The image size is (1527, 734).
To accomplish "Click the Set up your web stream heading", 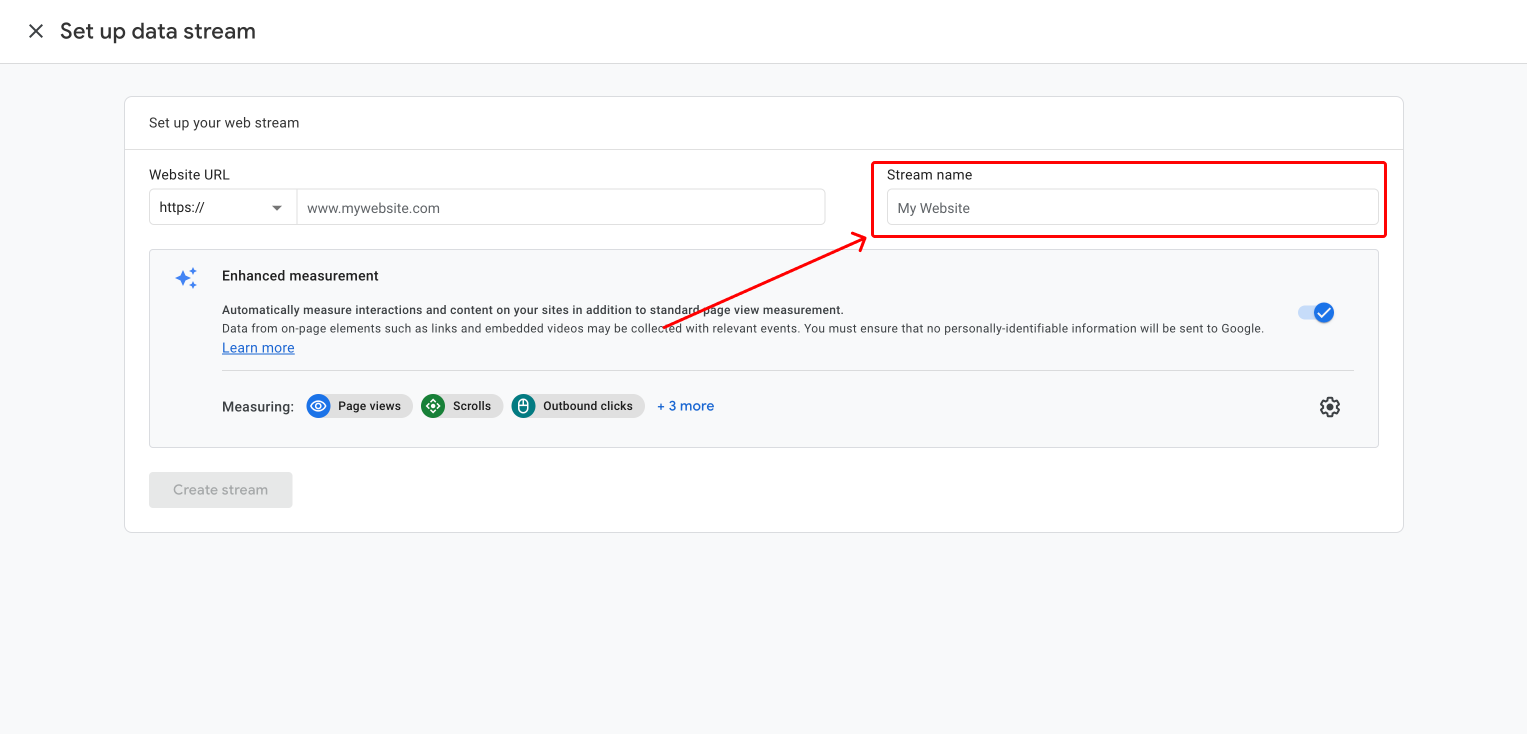I will [224, 123].
